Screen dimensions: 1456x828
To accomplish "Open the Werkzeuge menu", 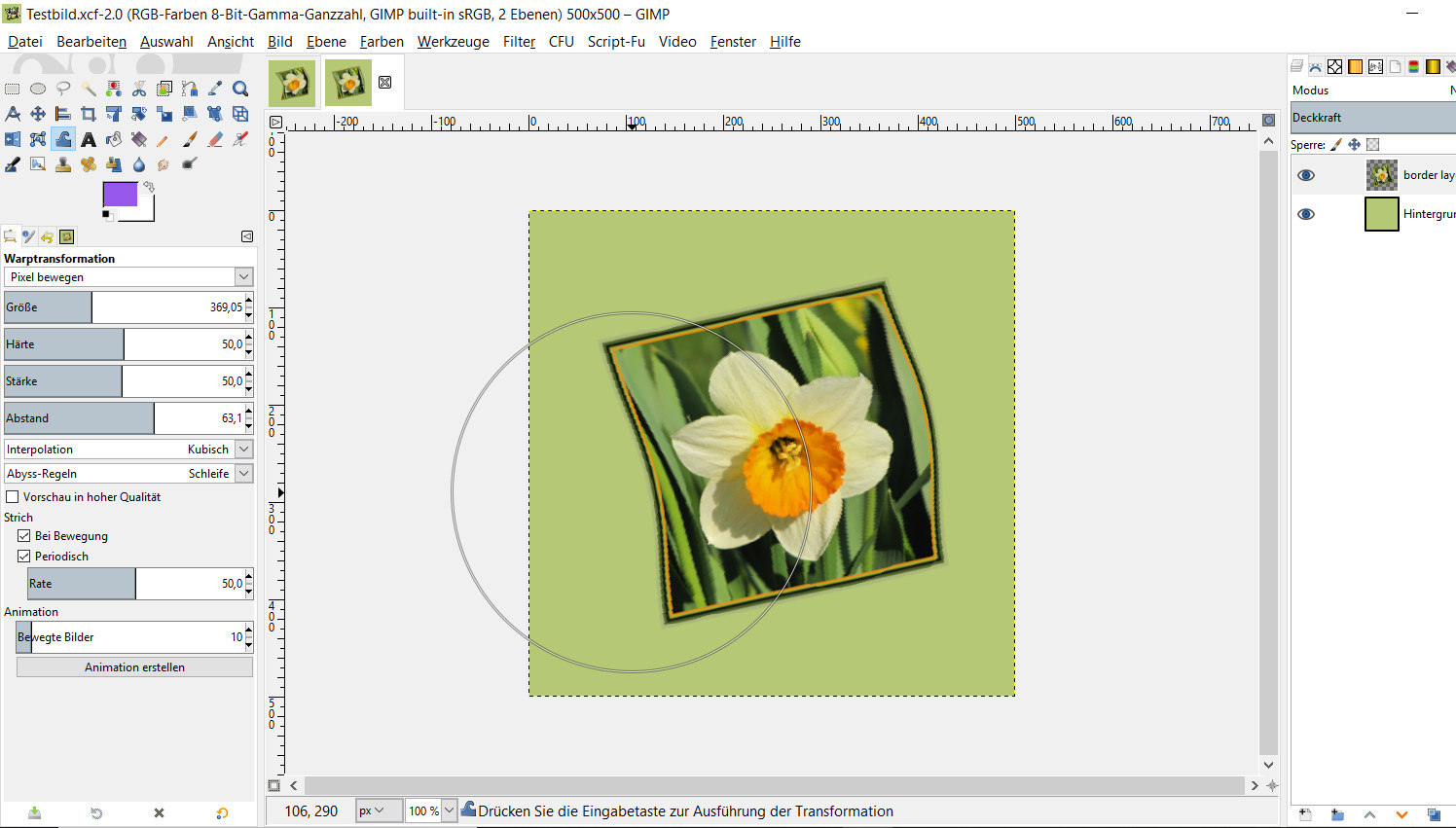I will pos(453,42).
